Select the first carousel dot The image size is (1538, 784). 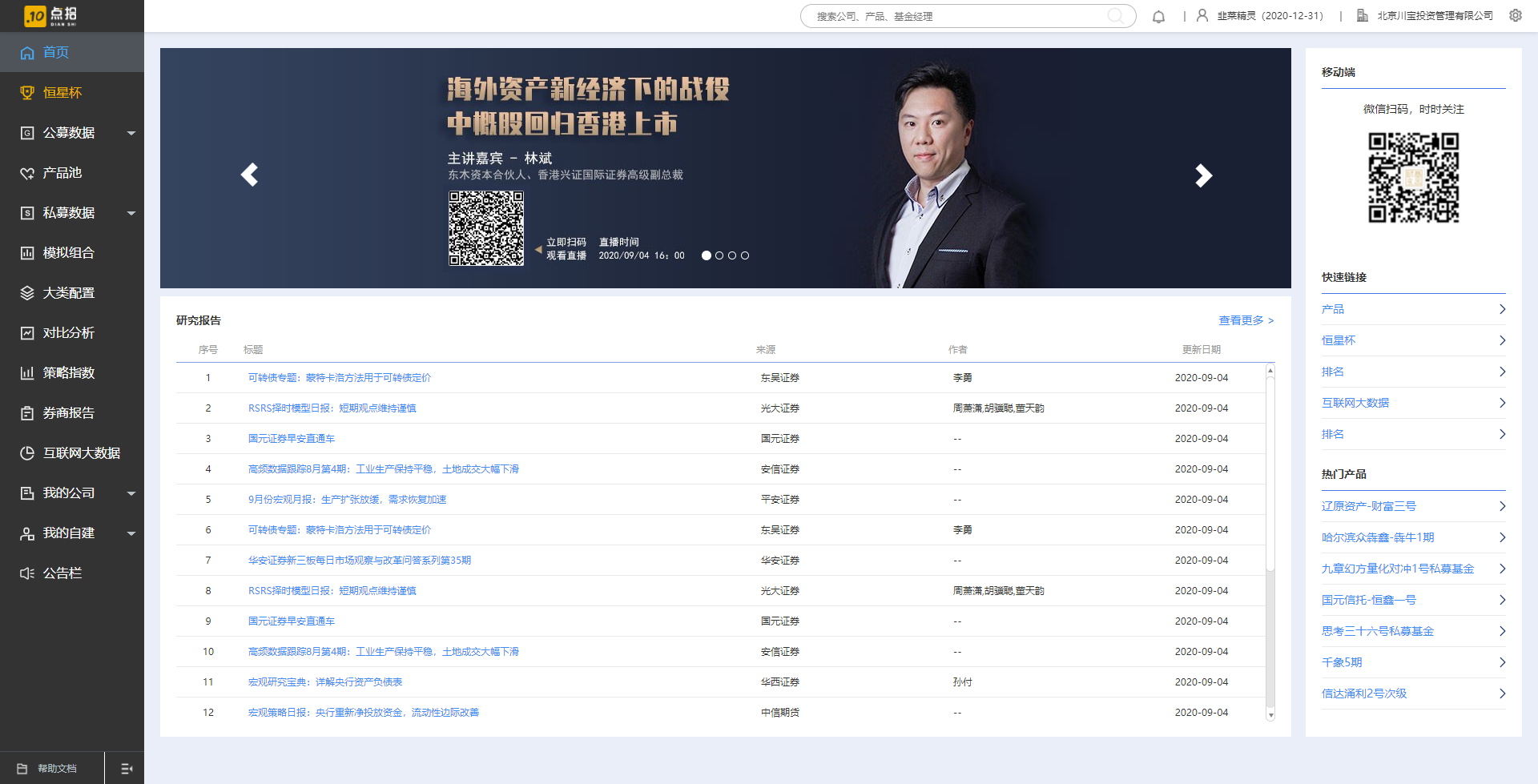tap(707, 255)
